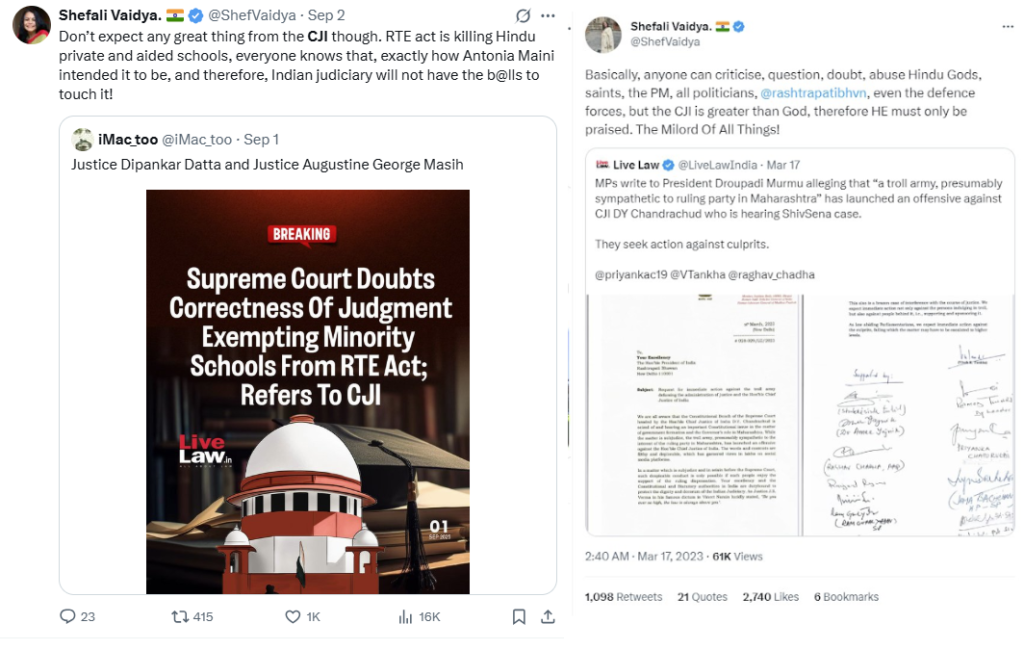Like the tweet with the heart icon
This screenshot has width=1024, height=650.
(293, 616)
